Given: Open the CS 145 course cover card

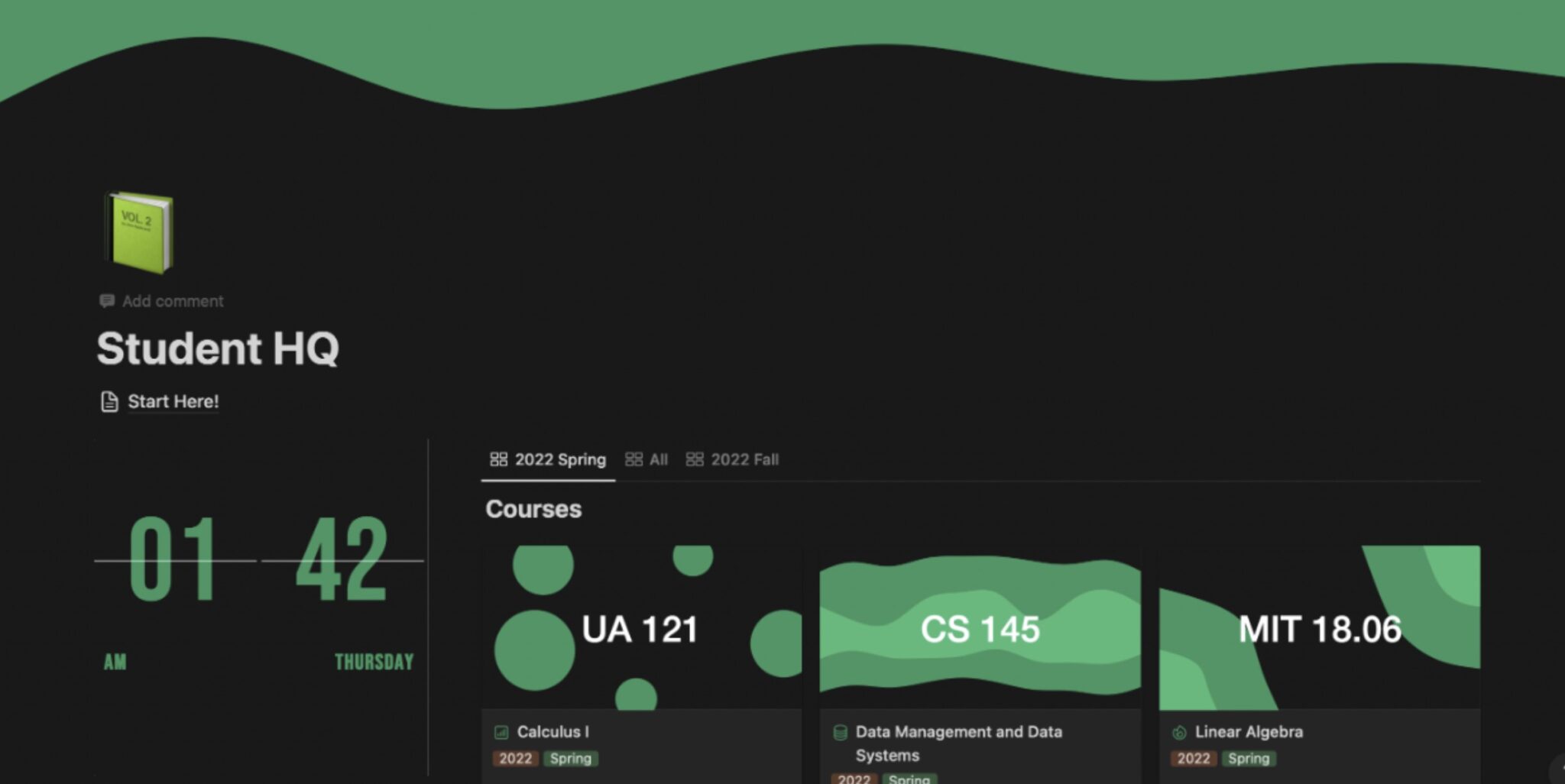Looking at the screenshot, I should click(980, 628).
